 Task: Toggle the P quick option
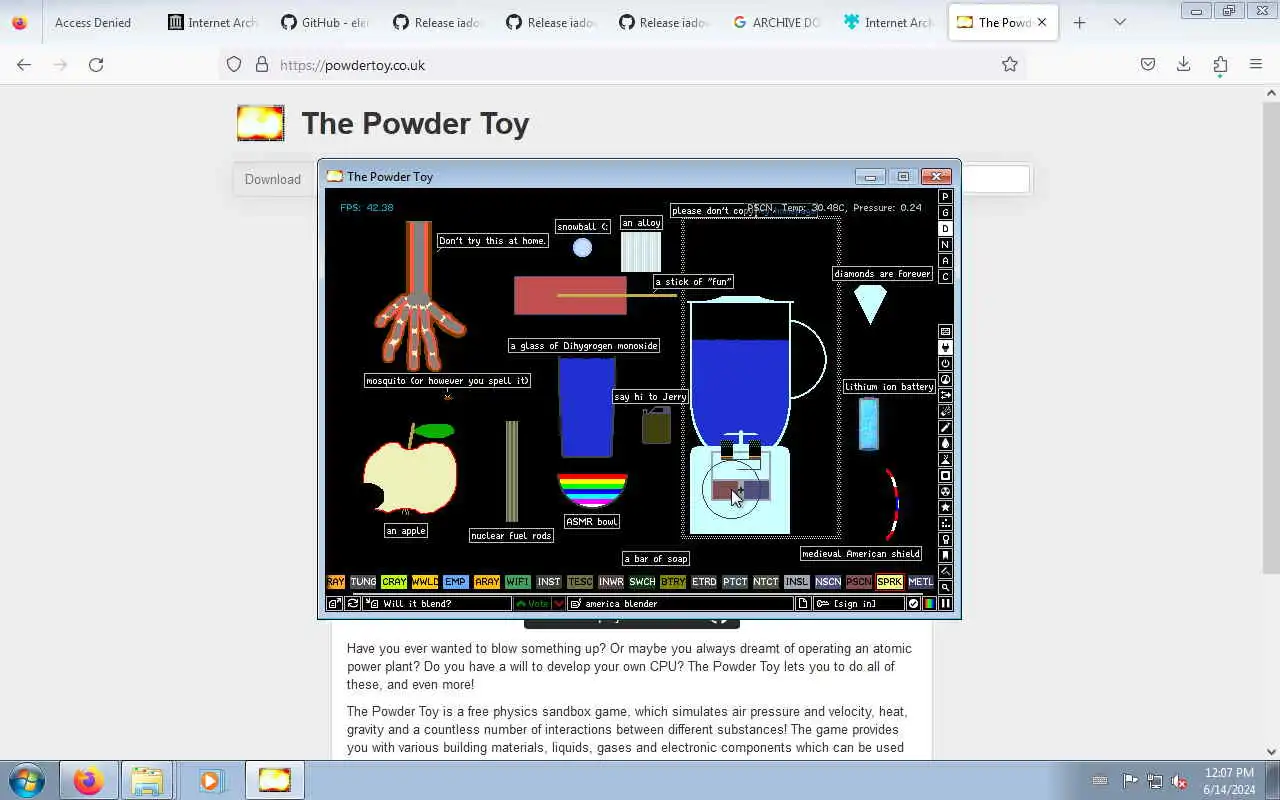[x=945, y=196]
